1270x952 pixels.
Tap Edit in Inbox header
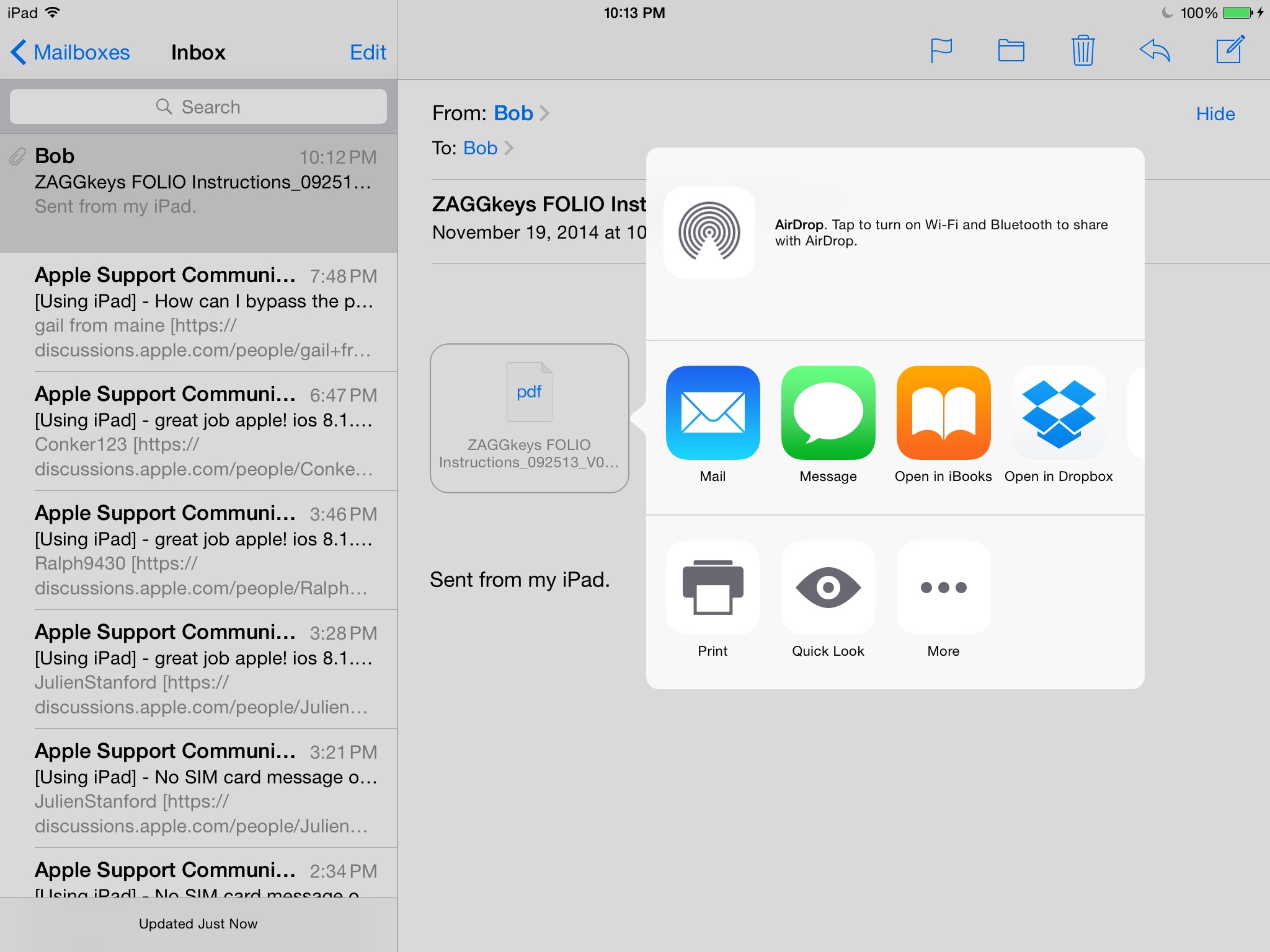368,52
